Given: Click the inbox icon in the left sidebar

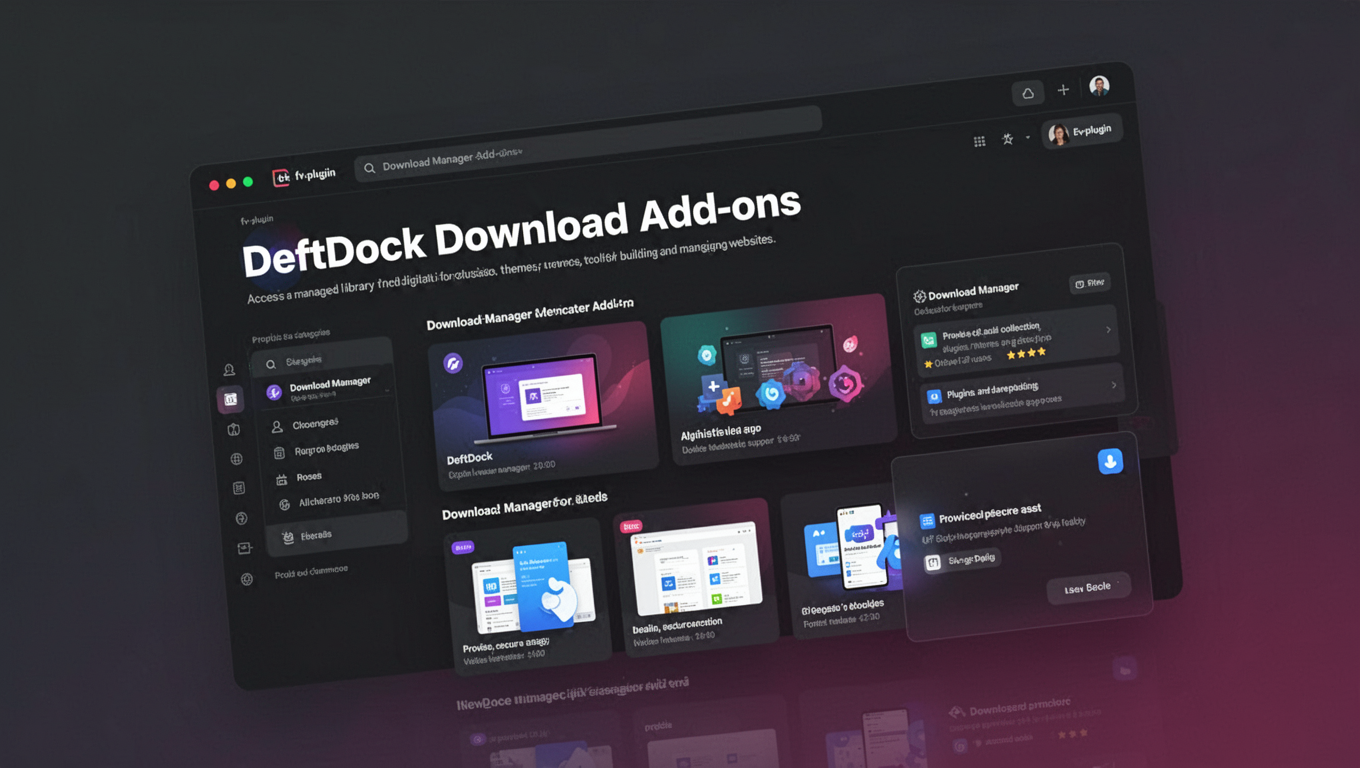Looking at the screenshot, I should click(244, 548).
